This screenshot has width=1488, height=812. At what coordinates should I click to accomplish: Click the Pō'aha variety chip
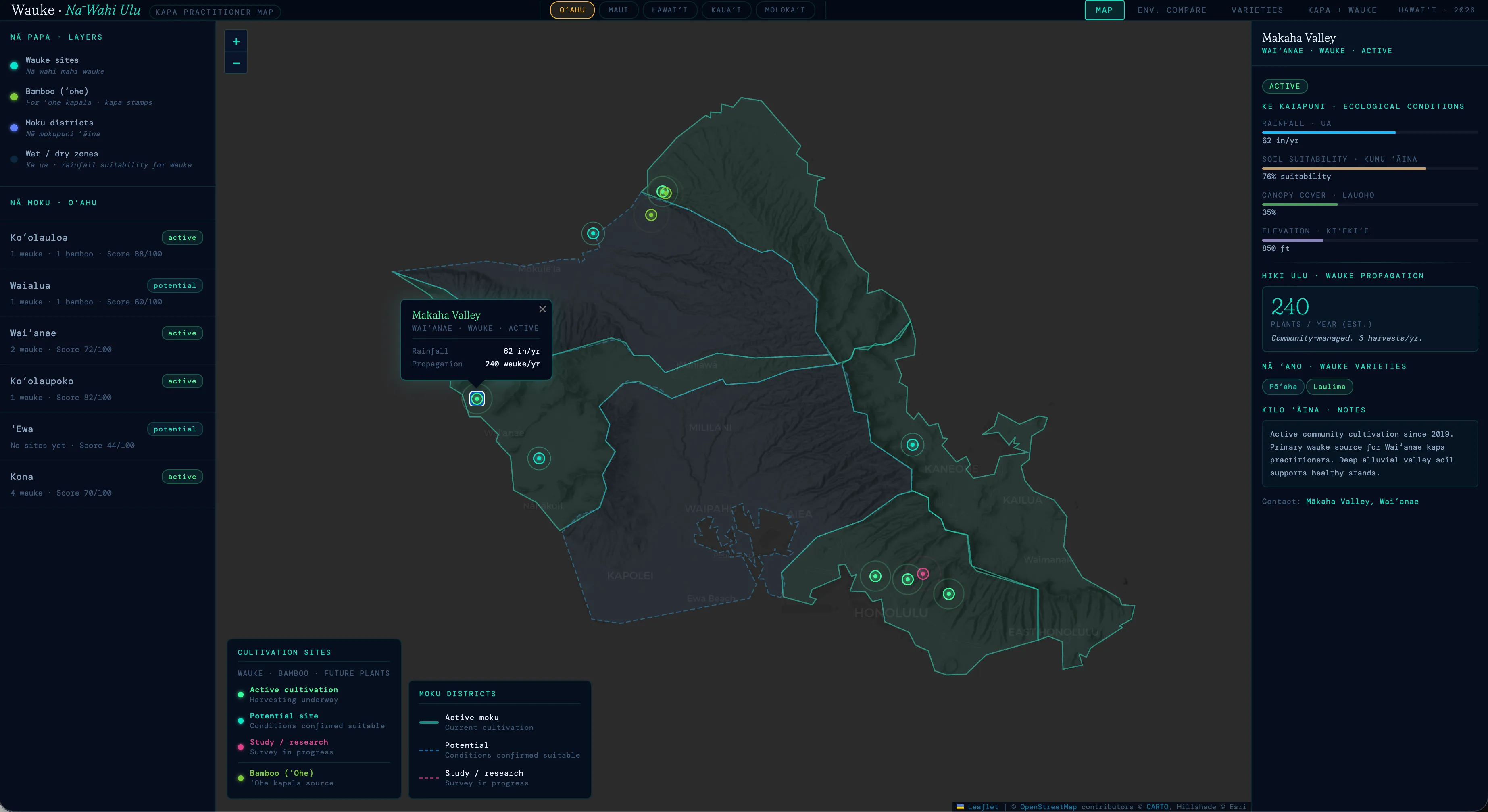point(1282,387)
